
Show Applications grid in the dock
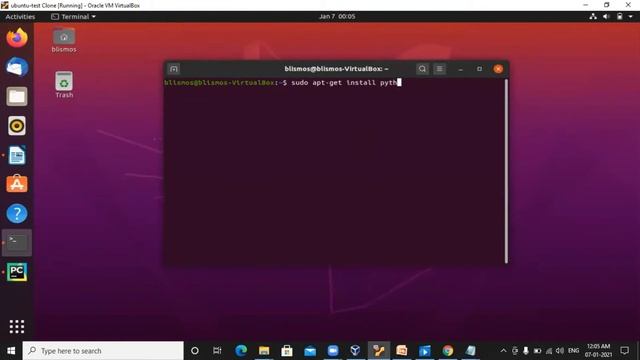[17, 327]
